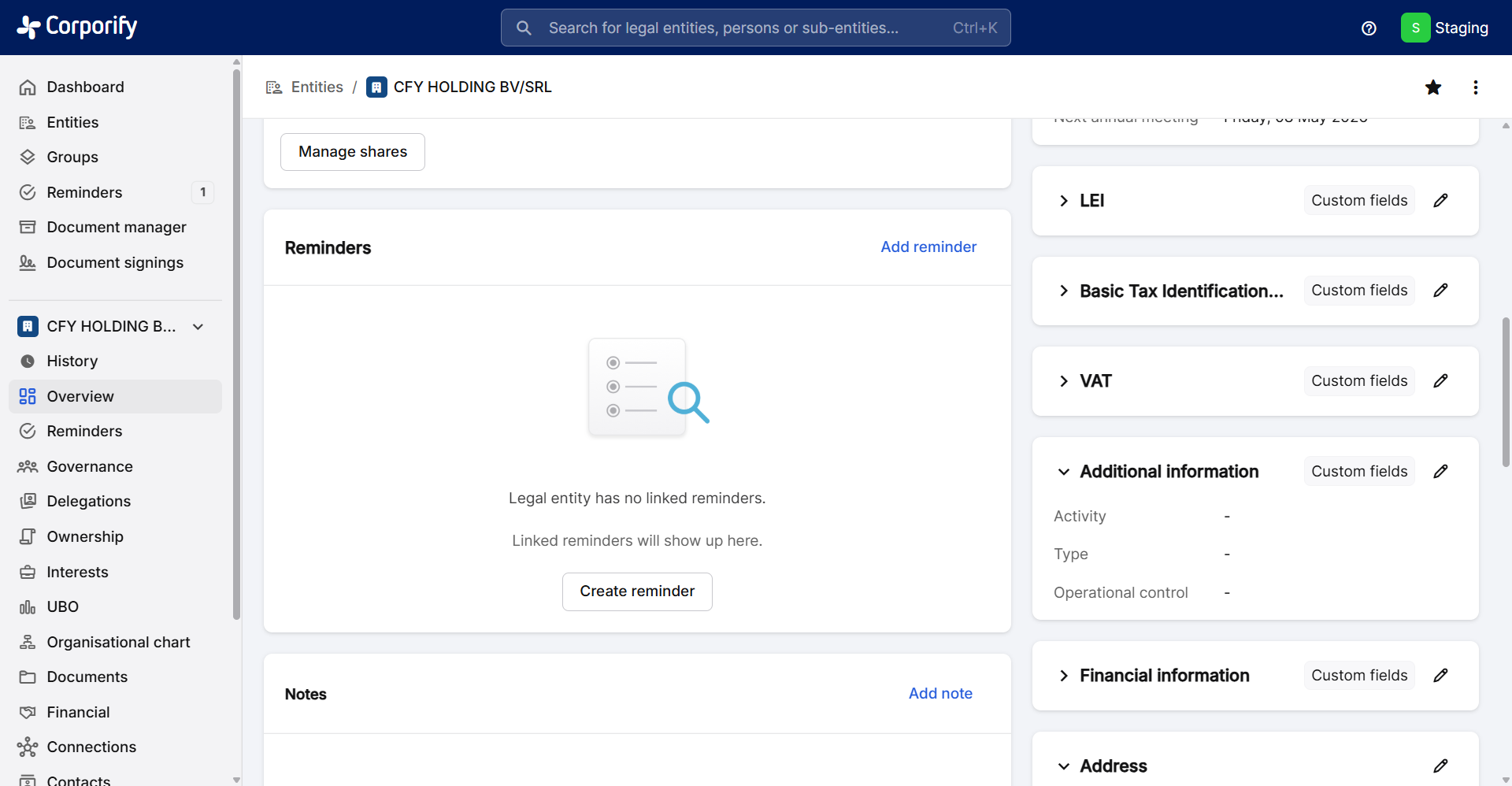Open the three-dot more options menu
The width and height of the screenshot is (1512, 786).
click(x=1476, y=87)
